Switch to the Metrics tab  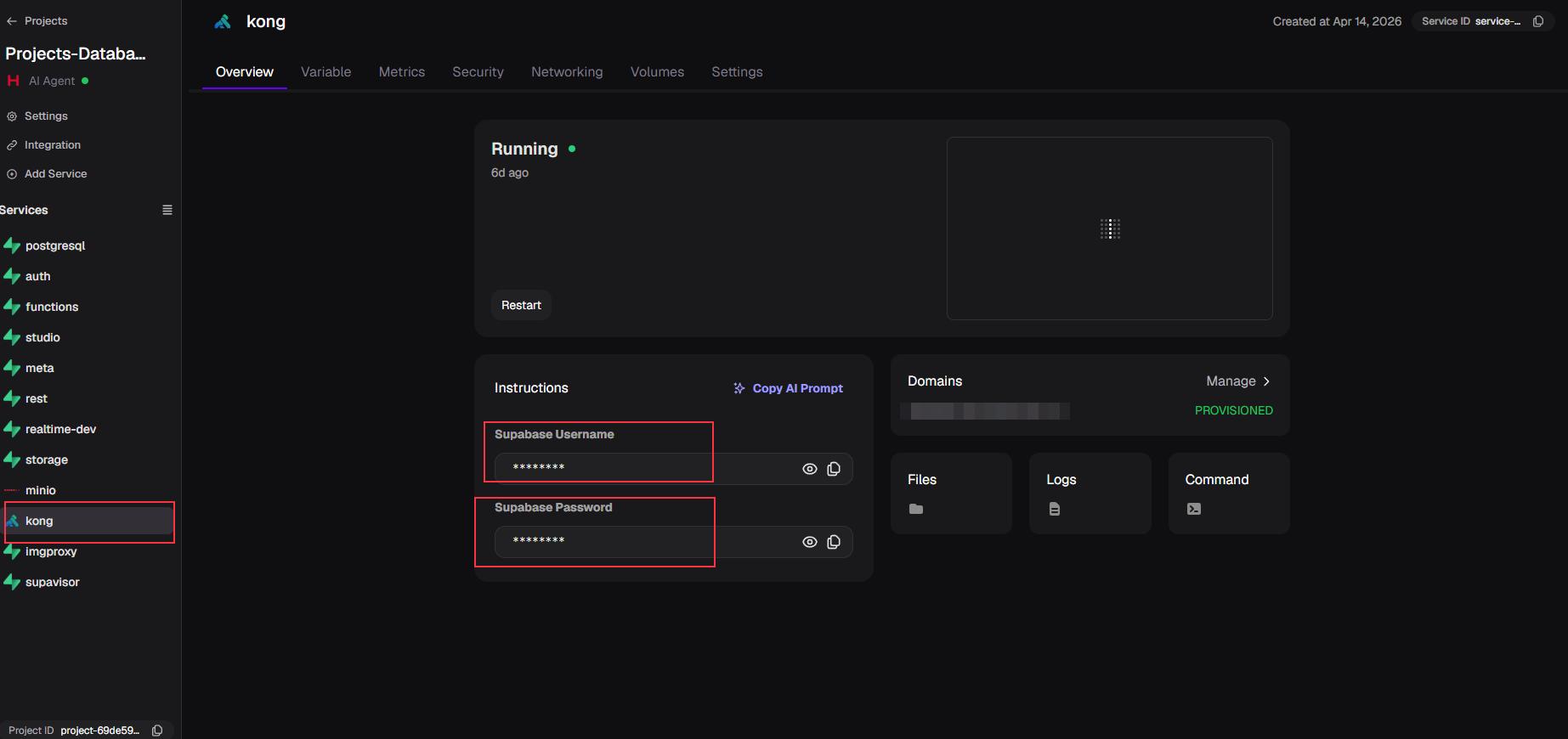tap(401, 72)
